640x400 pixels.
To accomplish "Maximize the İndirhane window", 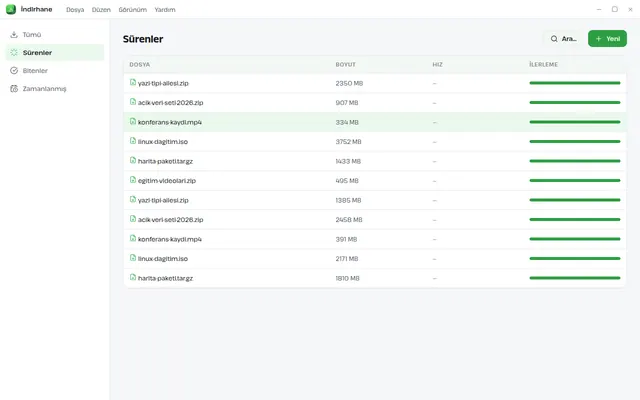I will click(615, 9).
